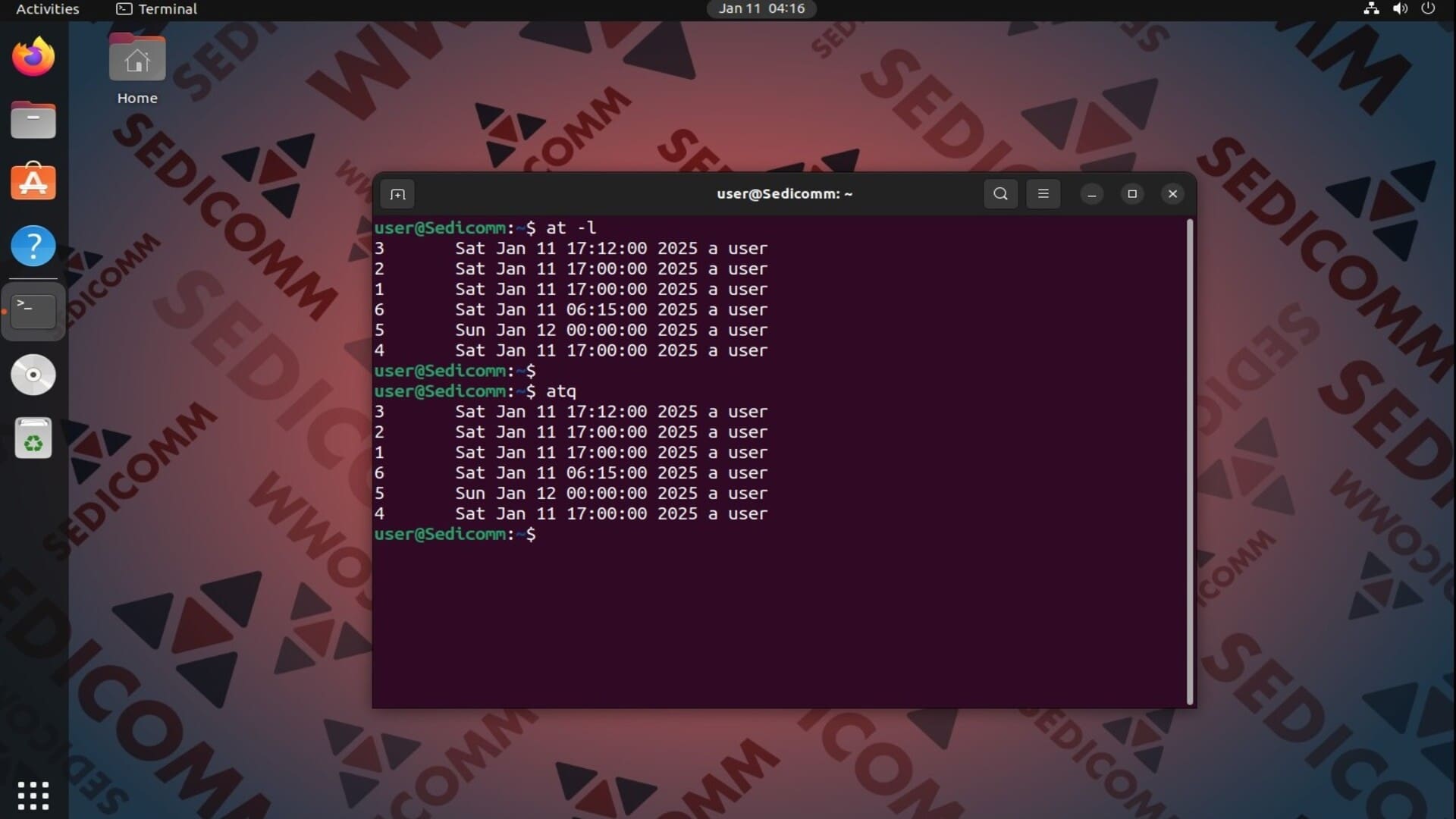This screenshot has width=1456, height=819.
Task: Click the terminal search icon
Action: pos(1000,194)
